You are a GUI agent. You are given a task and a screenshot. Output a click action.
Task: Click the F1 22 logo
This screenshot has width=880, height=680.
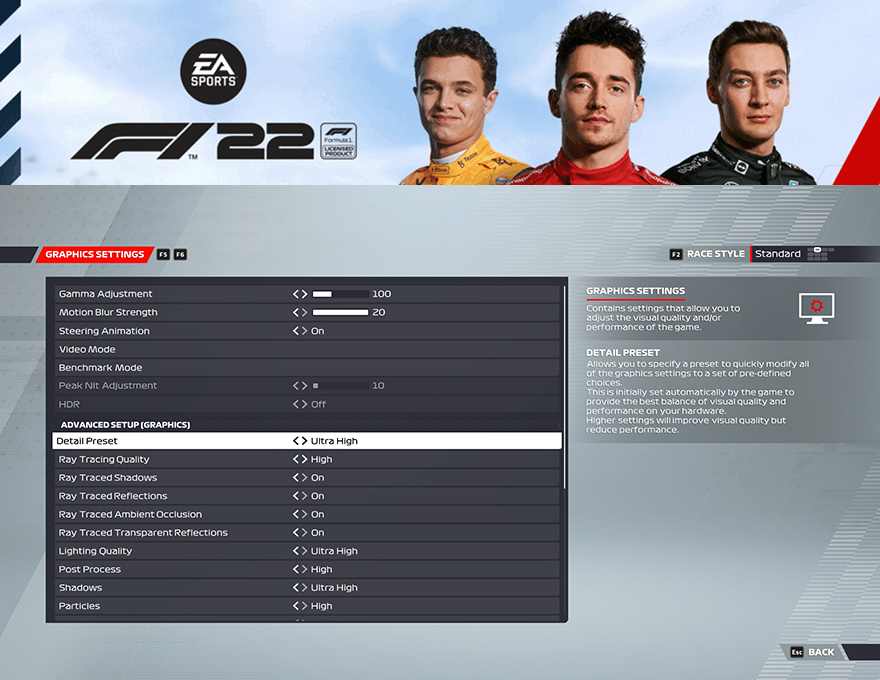tap(192, 141)
